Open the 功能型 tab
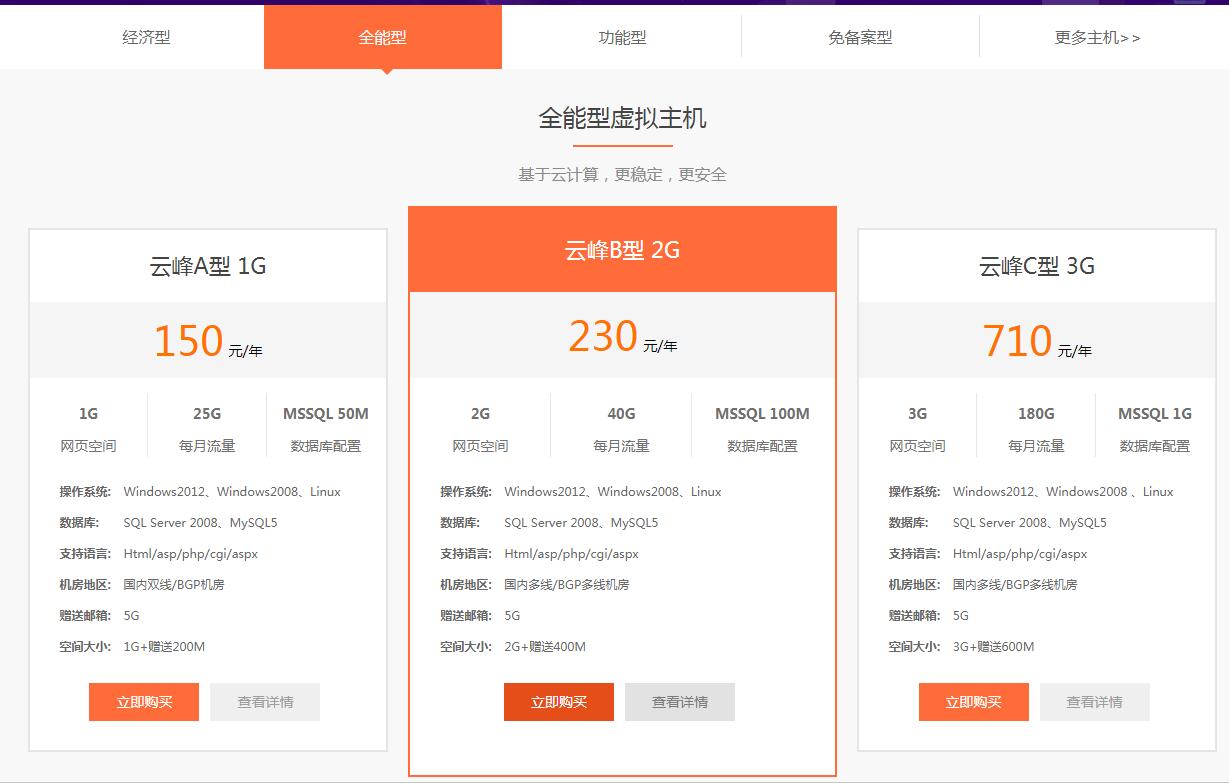The width and height of the screenshot is (1229, 783). point(622,37)
